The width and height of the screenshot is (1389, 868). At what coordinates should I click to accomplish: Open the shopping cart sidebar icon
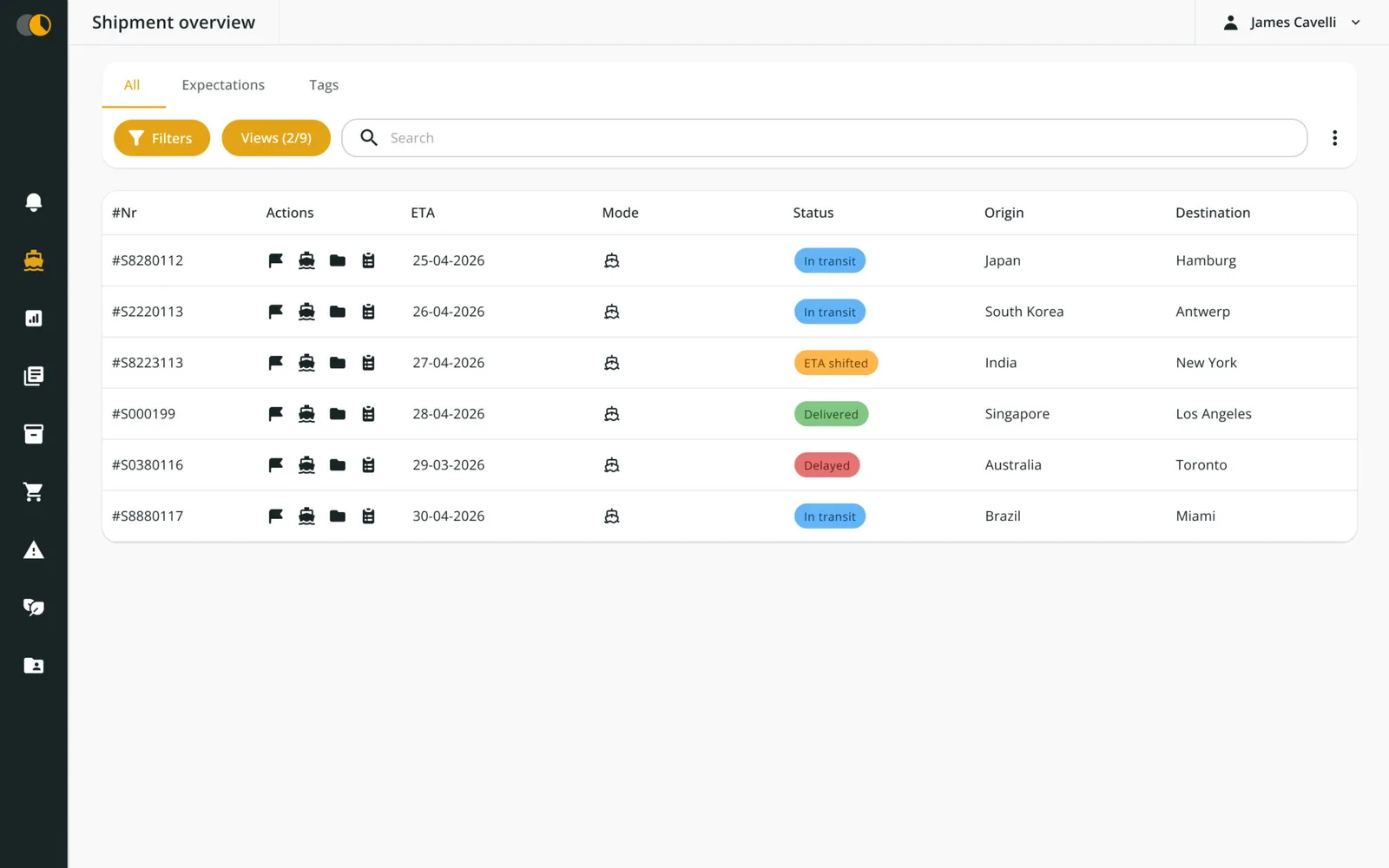tap(33, 492)
